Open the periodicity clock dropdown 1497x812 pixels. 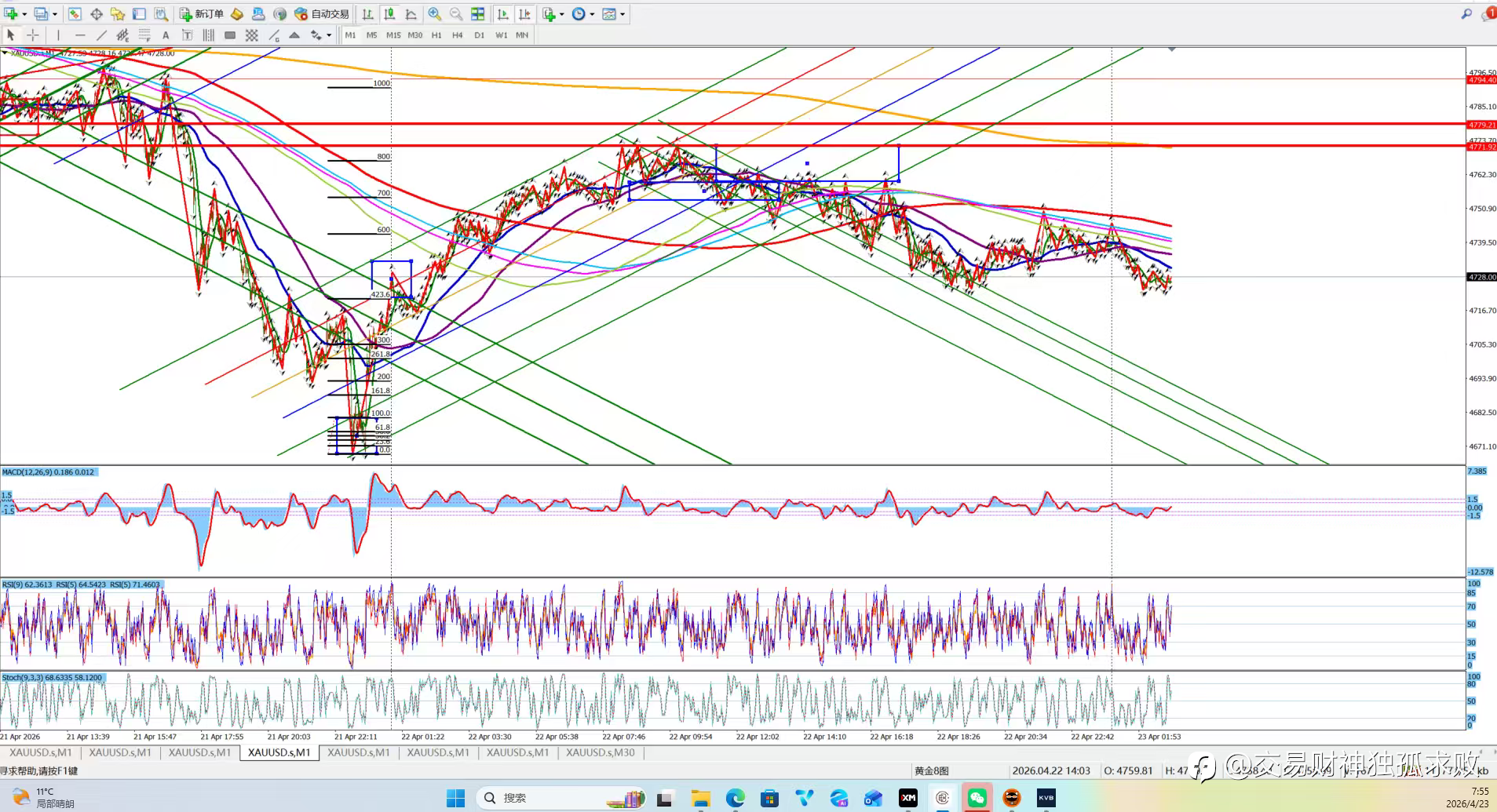pos(592,14)
